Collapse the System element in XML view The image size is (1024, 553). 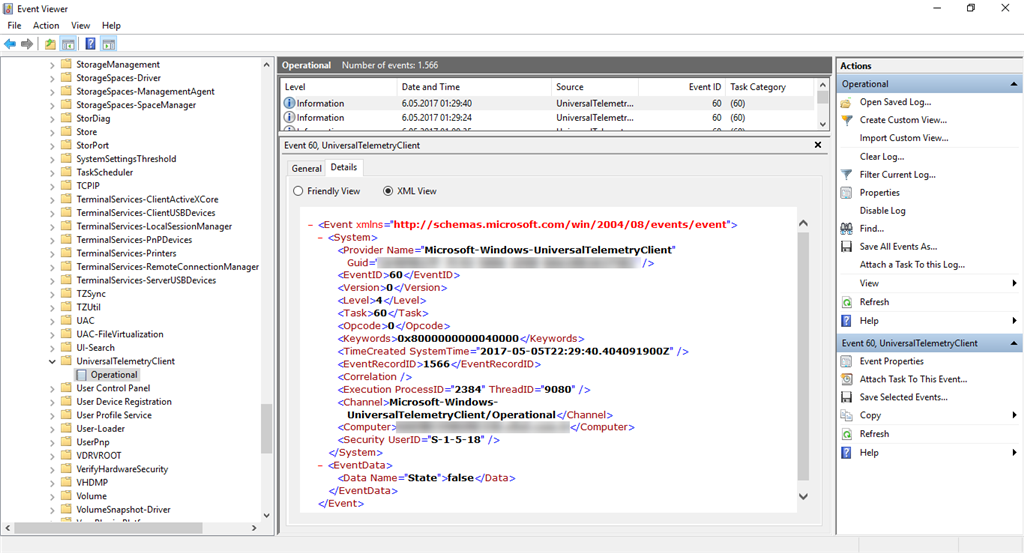click(320, 238)
